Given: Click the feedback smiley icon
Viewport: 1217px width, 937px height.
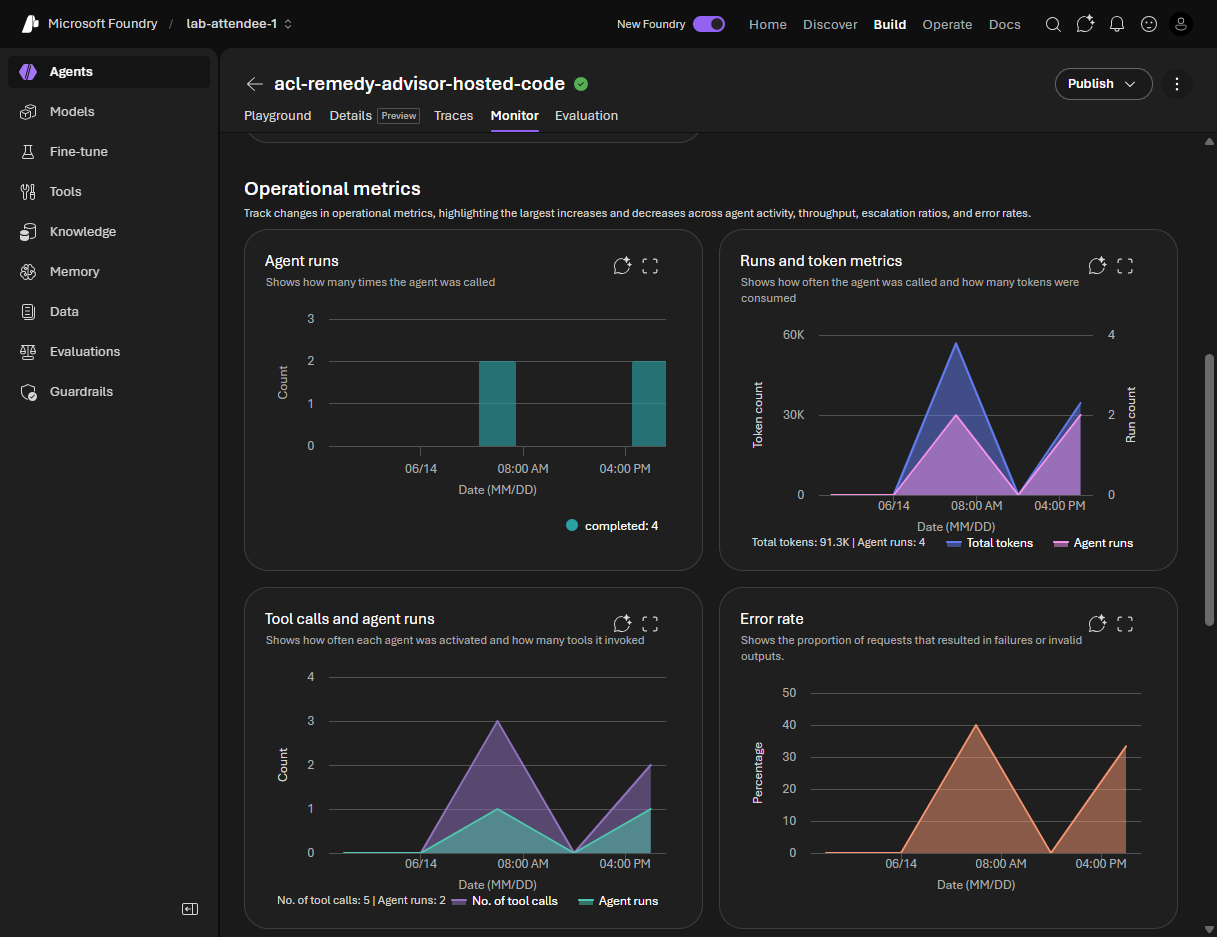Looking at the screenshot, I should click(1149, 24).
